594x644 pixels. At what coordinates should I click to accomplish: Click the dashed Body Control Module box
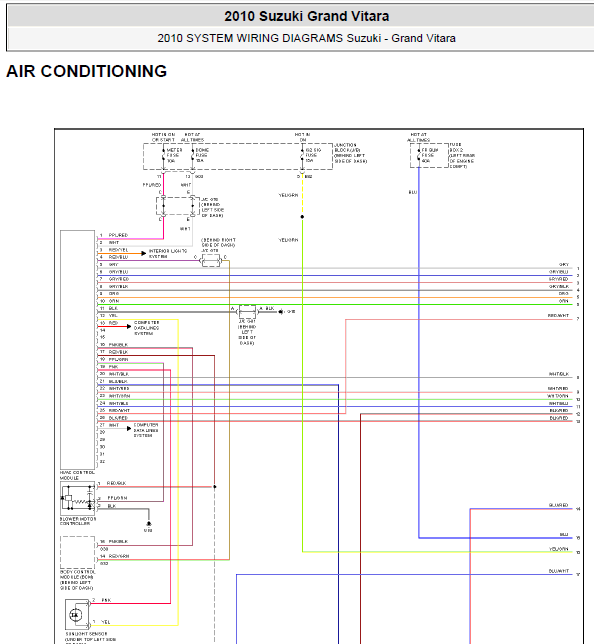click(x=78, y=552)
